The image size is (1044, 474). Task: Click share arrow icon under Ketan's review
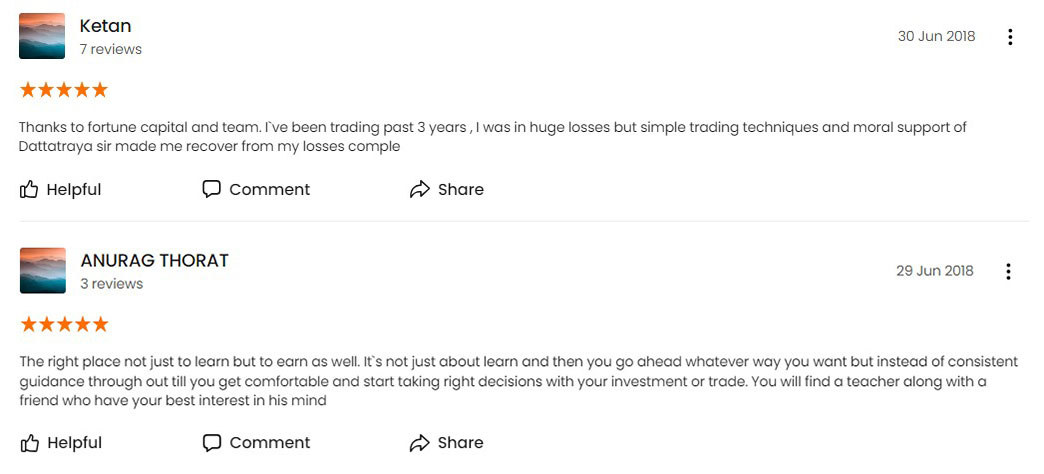coord(419,190)
